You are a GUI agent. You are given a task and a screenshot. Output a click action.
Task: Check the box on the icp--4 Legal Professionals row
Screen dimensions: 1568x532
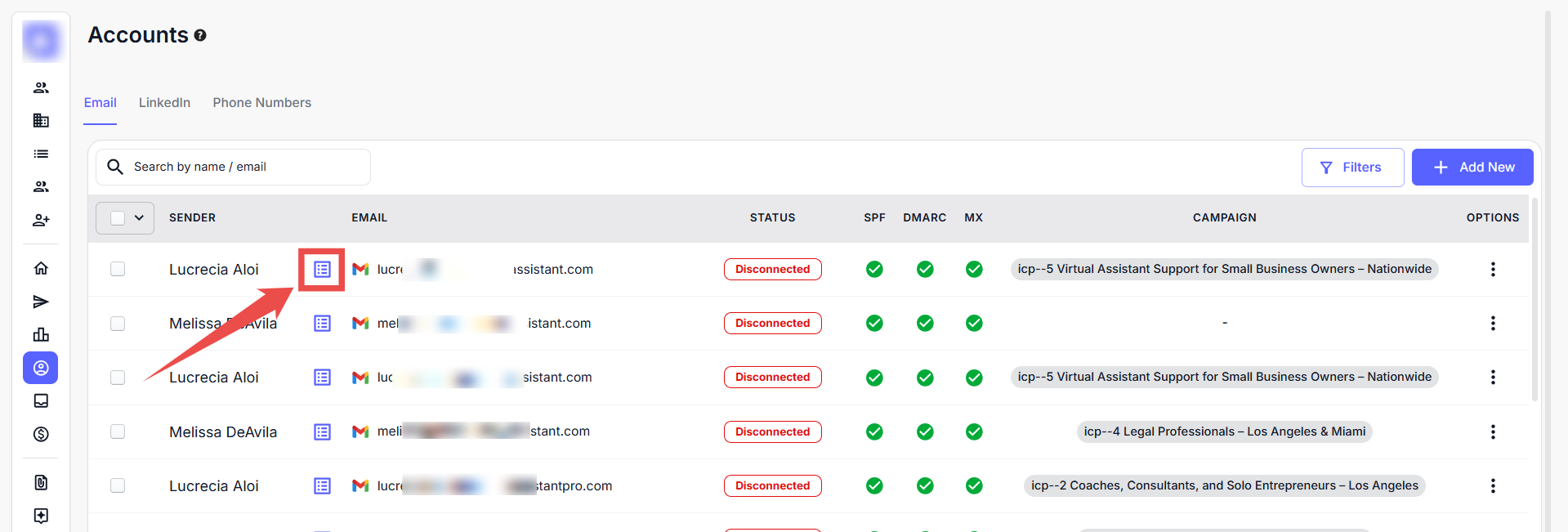(118, 431)
